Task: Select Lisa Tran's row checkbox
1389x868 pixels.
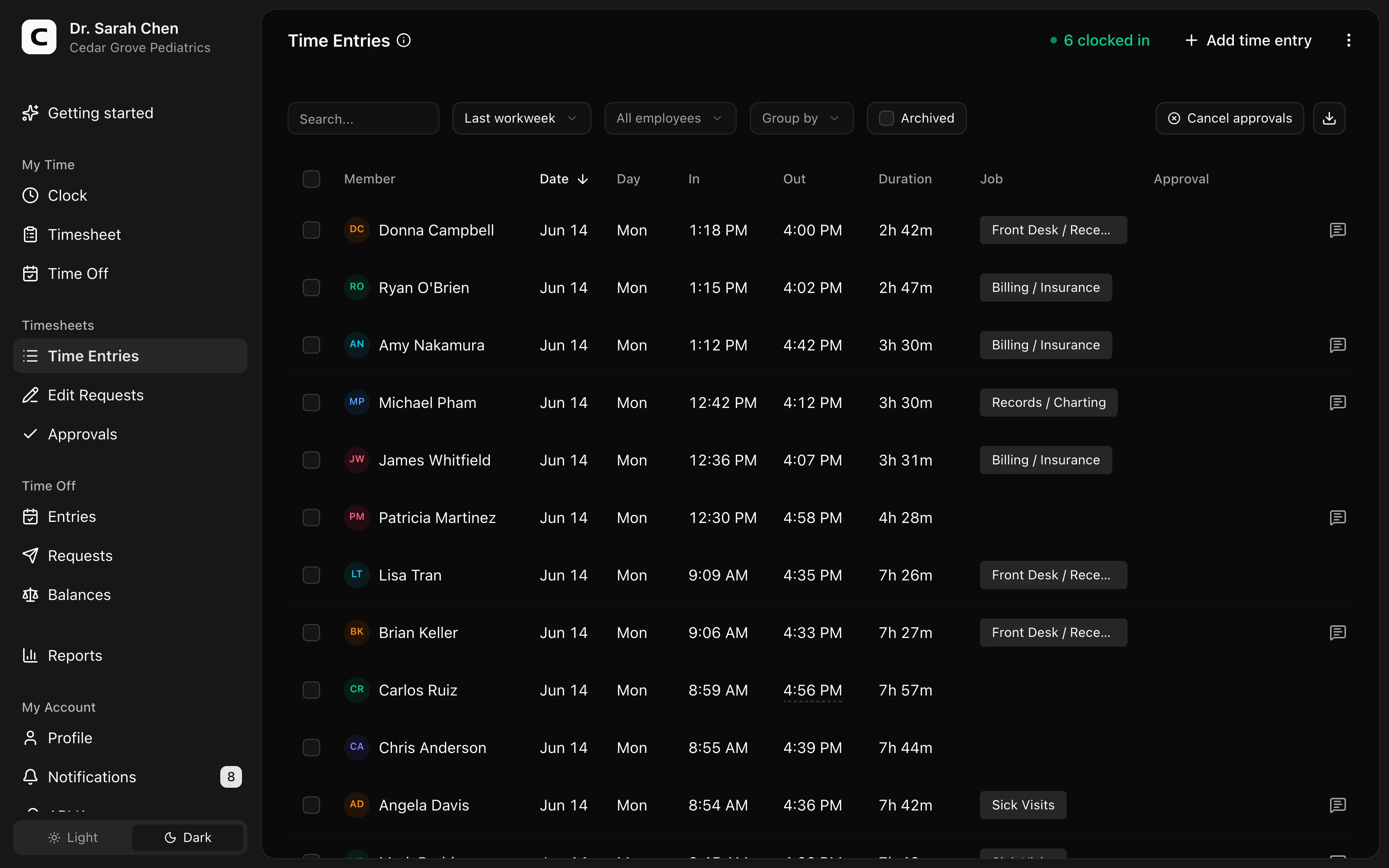Action: coord(311,575)
